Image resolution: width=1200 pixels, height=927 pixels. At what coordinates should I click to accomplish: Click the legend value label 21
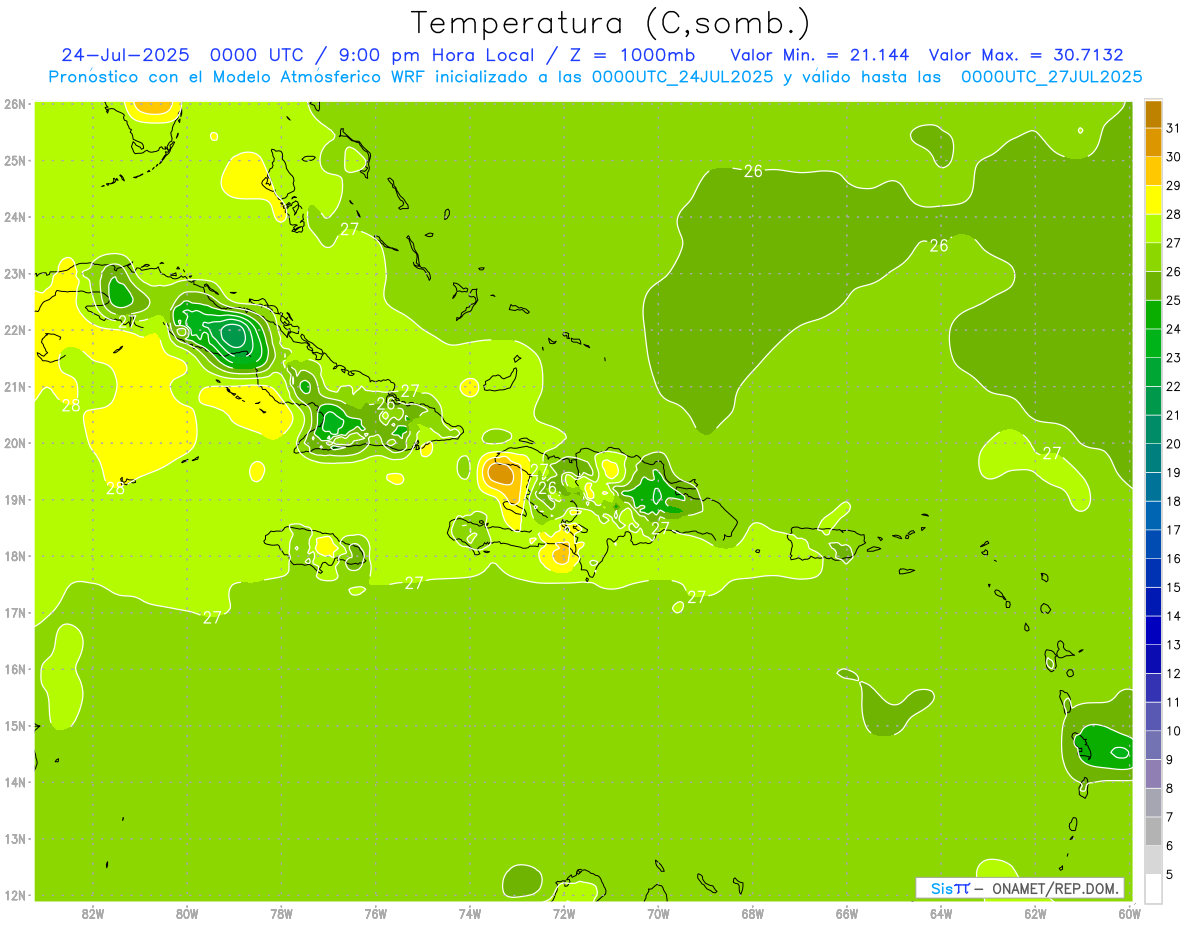pyautogui.click(x=1174, y=415)
